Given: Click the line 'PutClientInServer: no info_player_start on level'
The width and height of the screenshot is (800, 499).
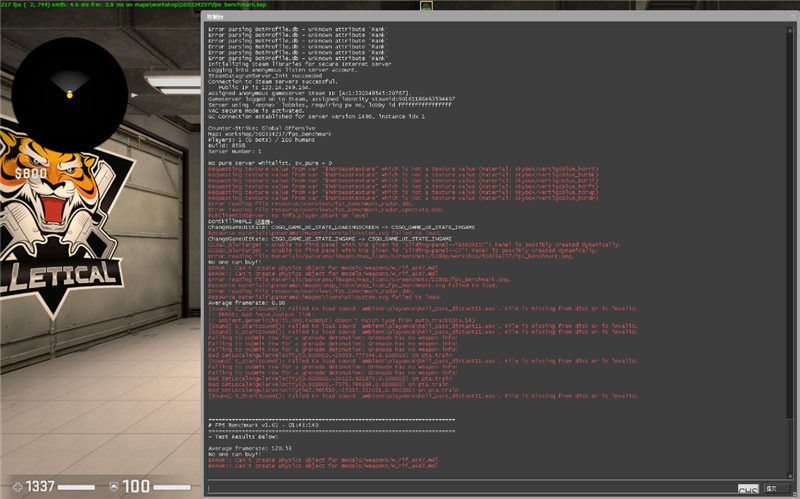Looking at the screenshot, I should click(289, 215).
